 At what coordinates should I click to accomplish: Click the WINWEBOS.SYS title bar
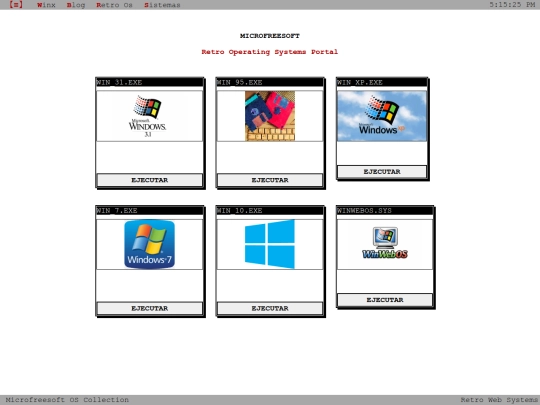point(385,210)
